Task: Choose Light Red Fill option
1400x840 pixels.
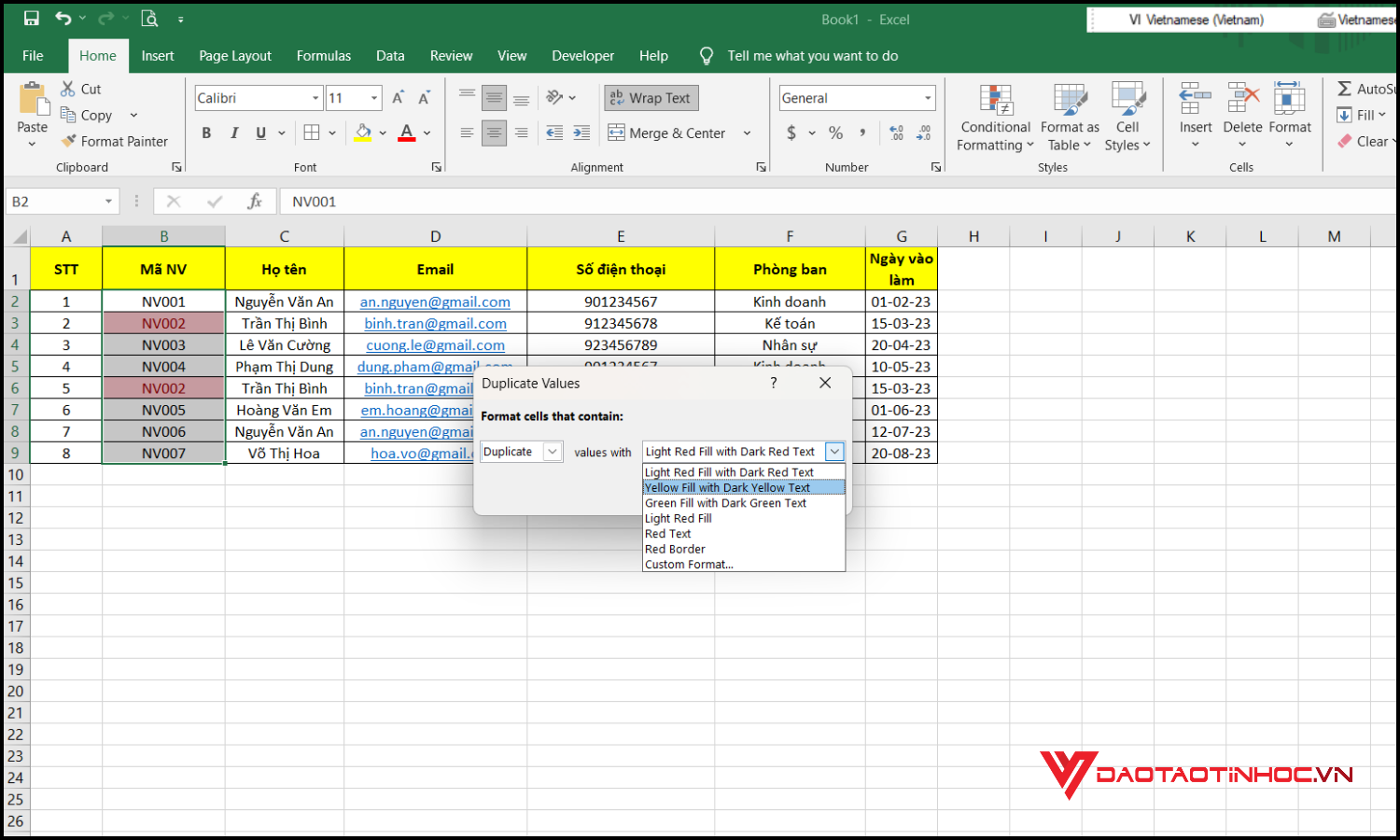Action: point(744,518)
